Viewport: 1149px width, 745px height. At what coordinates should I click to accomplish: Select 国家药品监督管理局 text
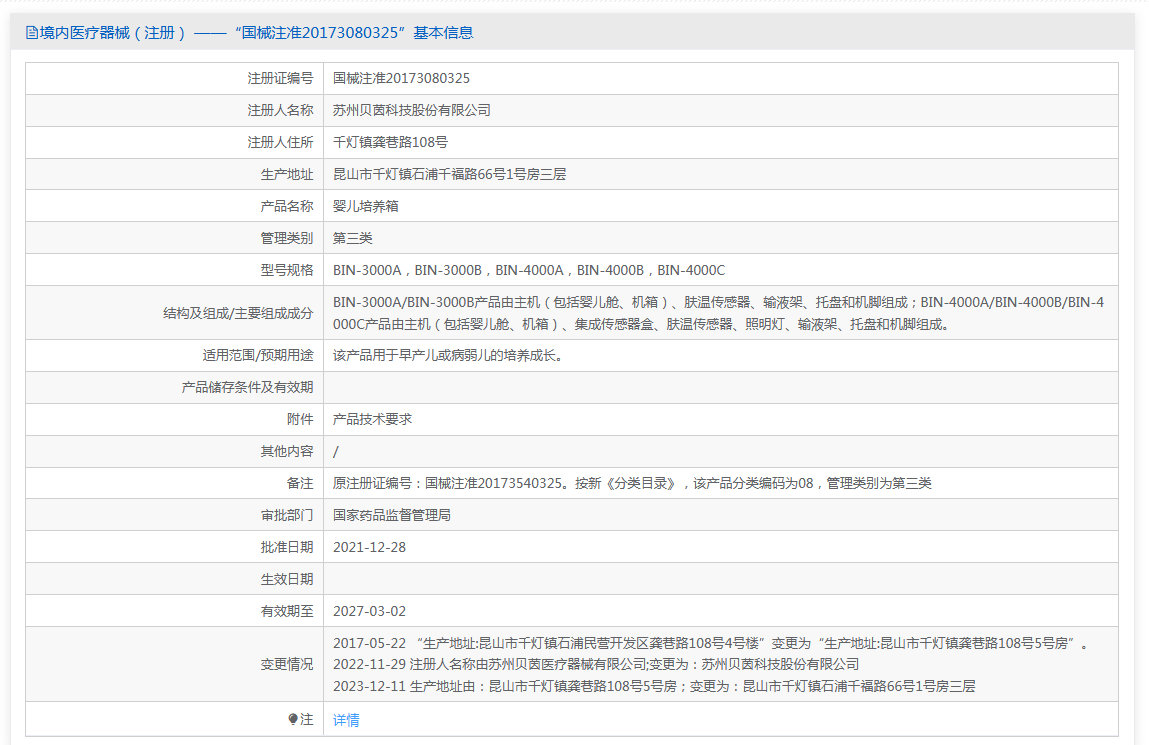(392, 515)
